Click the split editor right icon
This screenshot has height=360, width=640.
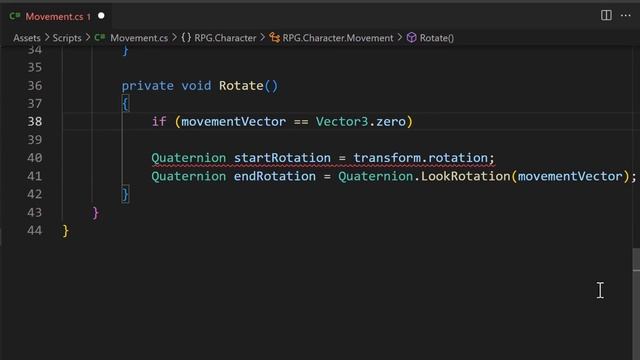click(606, 16)
